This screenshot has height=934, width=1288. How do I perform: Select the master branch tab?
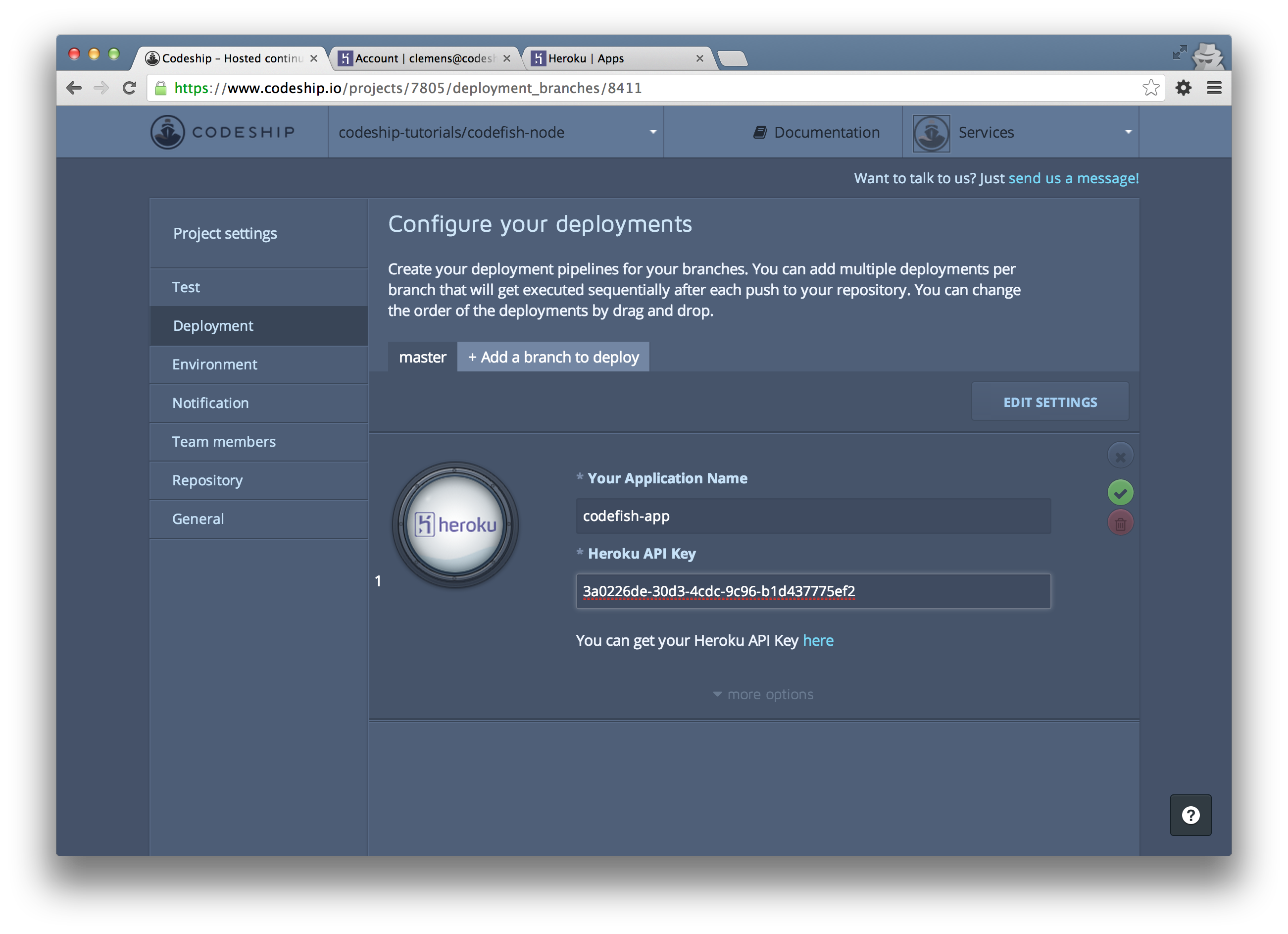pyautogui.click(x=422, y=357)
